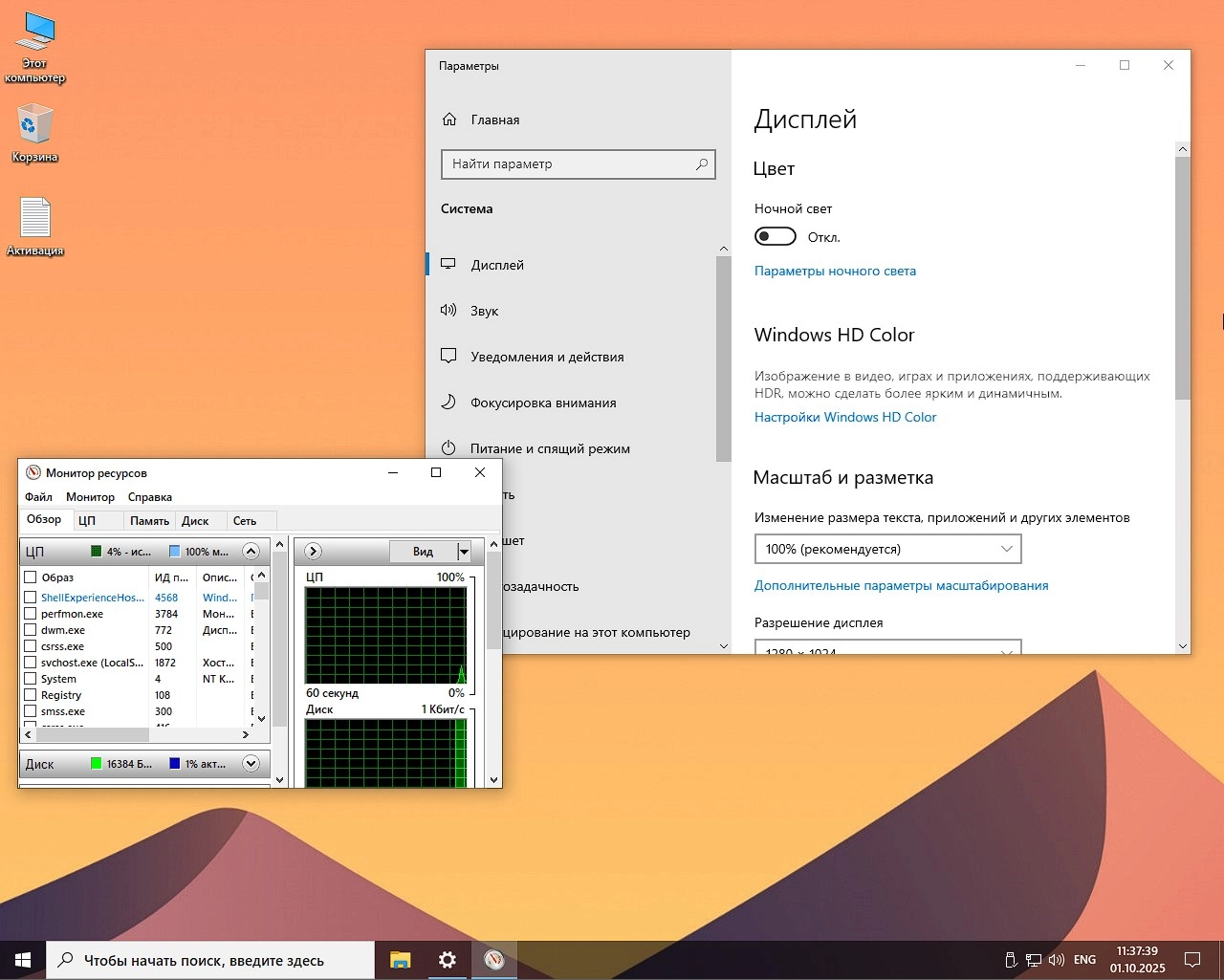The width and height of the screenshot is (1224, 980).
Task: Open the taskbar clock and date
Action: click(1137, 960)
